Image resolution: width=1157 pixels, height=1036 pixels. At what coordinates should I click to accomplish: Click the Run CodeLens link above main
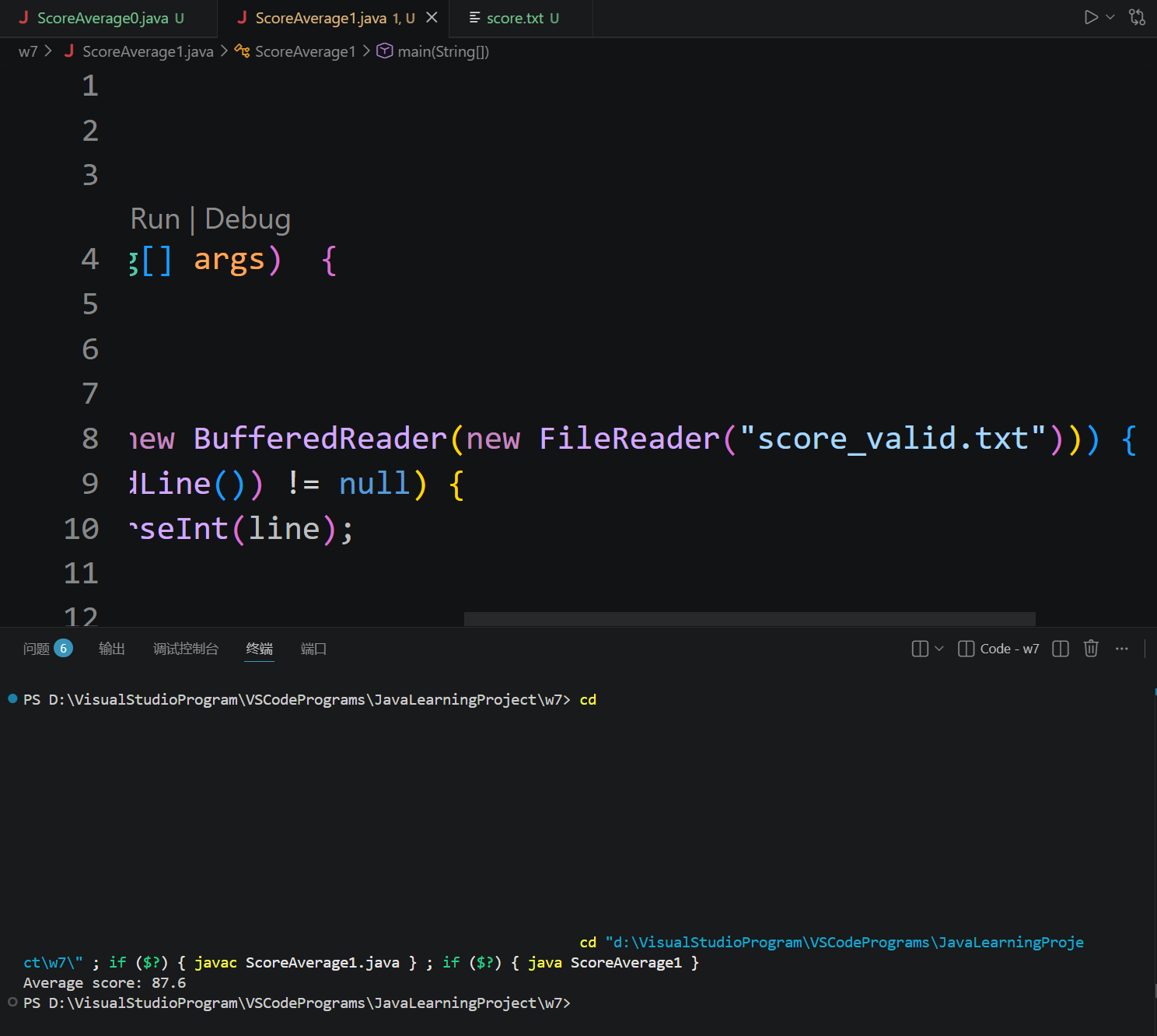(x=155, y=219)
